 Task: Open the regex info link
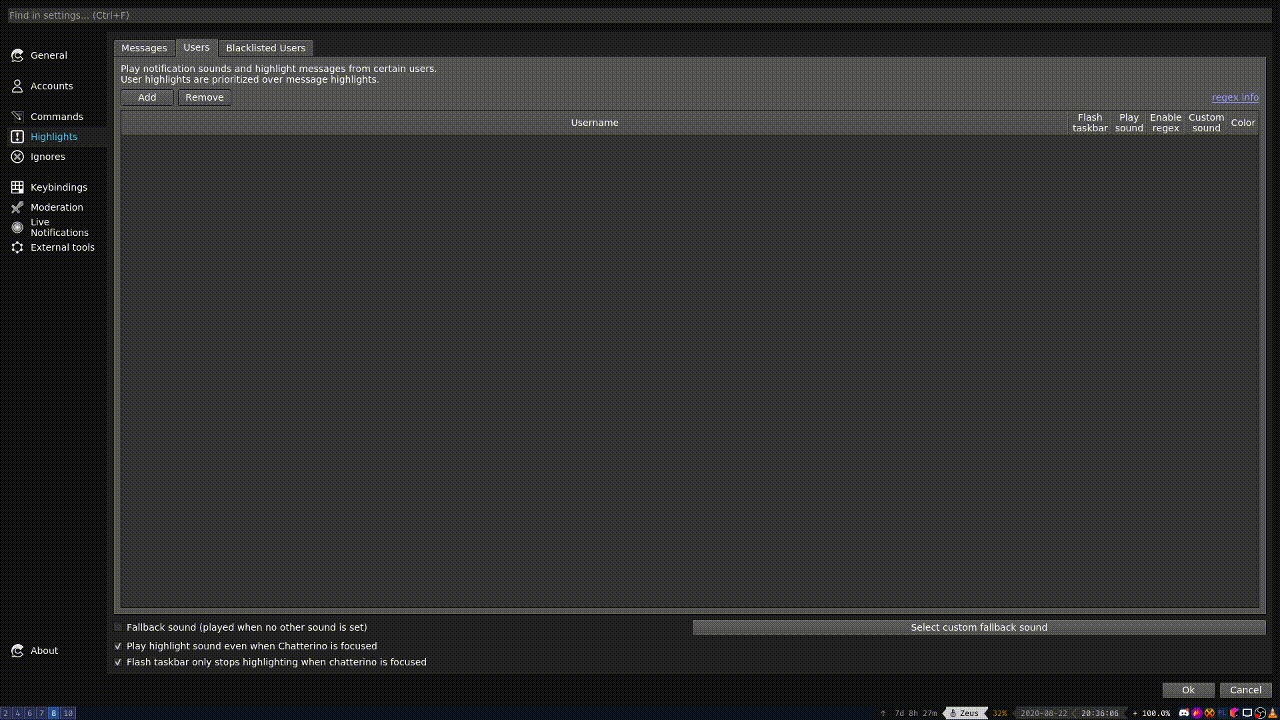point(1234,97)
